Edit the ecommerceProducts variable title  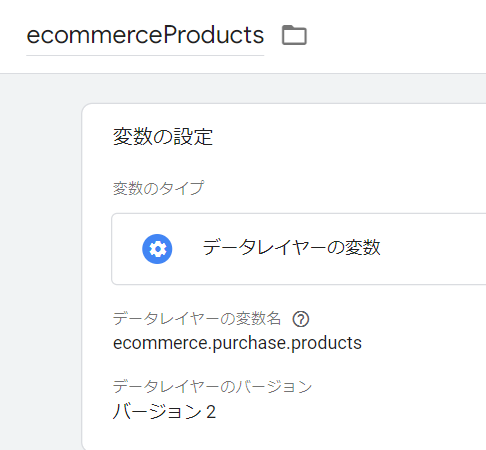pyautogui.click(x=145, y=35)
